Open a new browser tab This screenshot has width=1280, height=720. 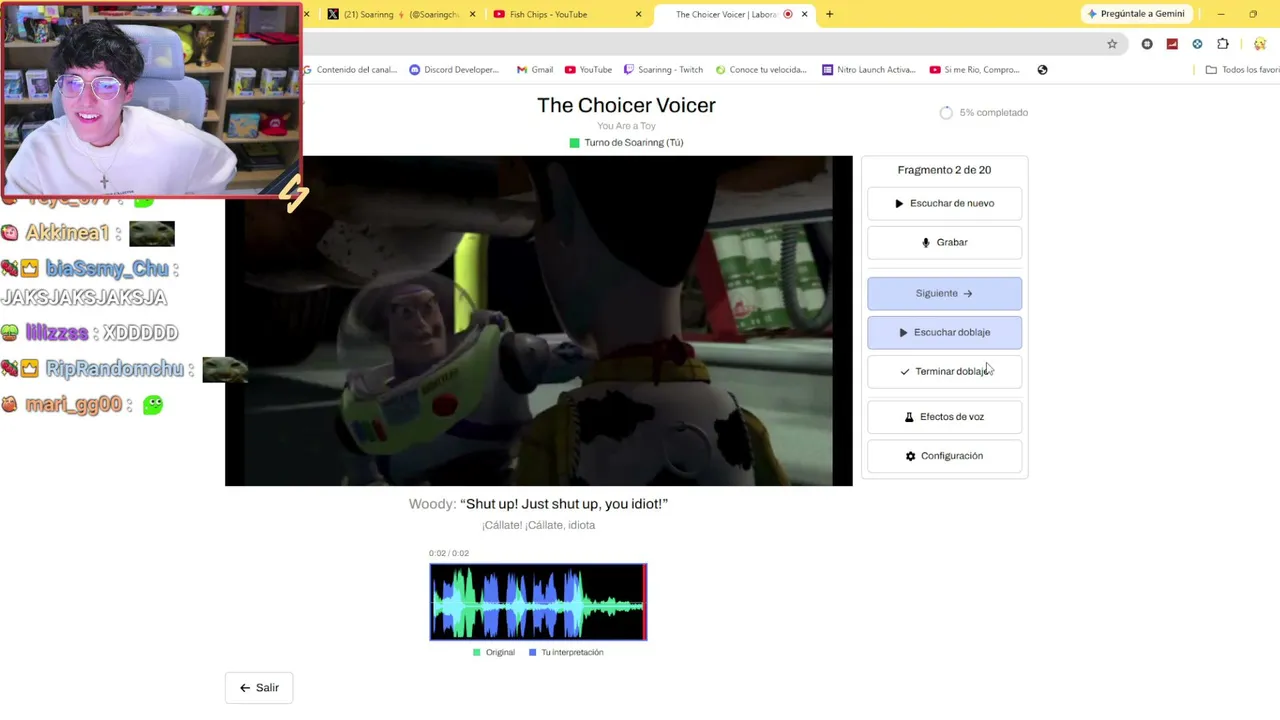(x=829, y=14)
